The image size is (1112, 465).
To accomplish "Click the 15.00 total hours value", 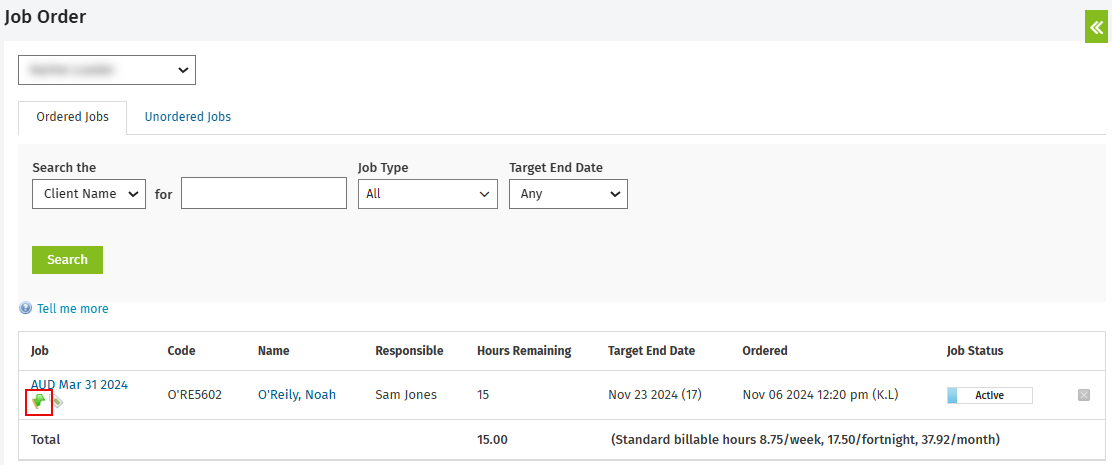I will pyautogui.click(x=492, y=439).
